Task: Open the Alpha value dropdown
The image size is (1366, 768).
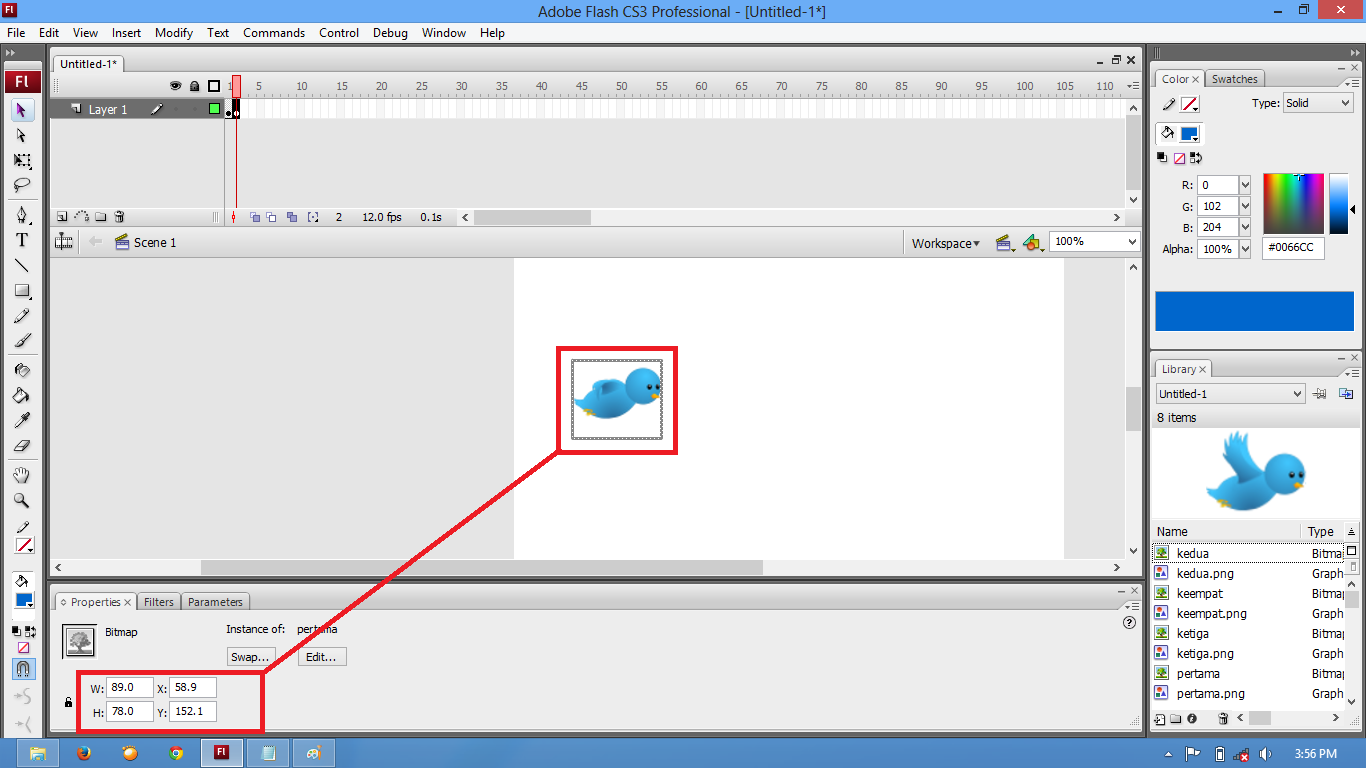Action: point(1245,249)
